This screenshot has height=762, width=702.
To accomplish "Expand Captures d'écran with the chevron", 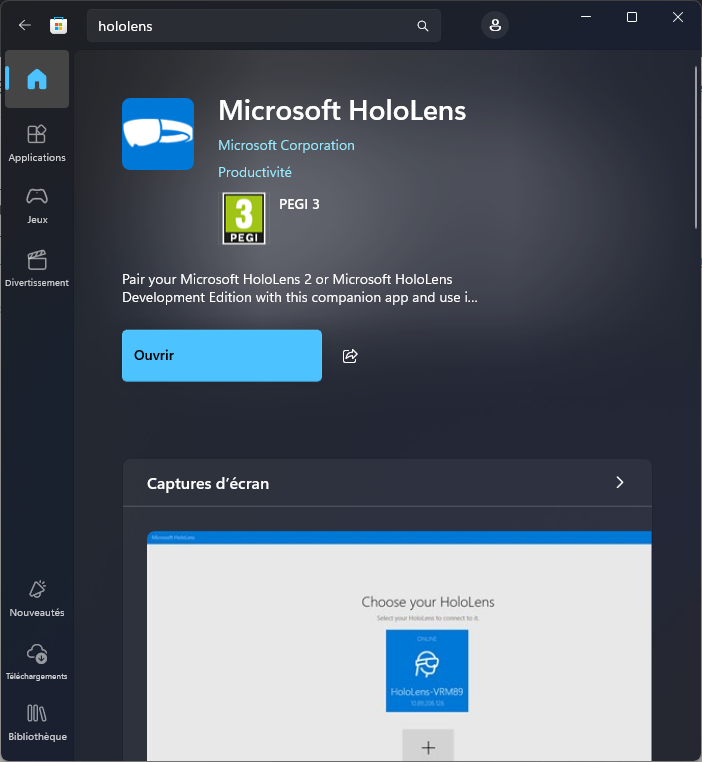I will point(619,483).
